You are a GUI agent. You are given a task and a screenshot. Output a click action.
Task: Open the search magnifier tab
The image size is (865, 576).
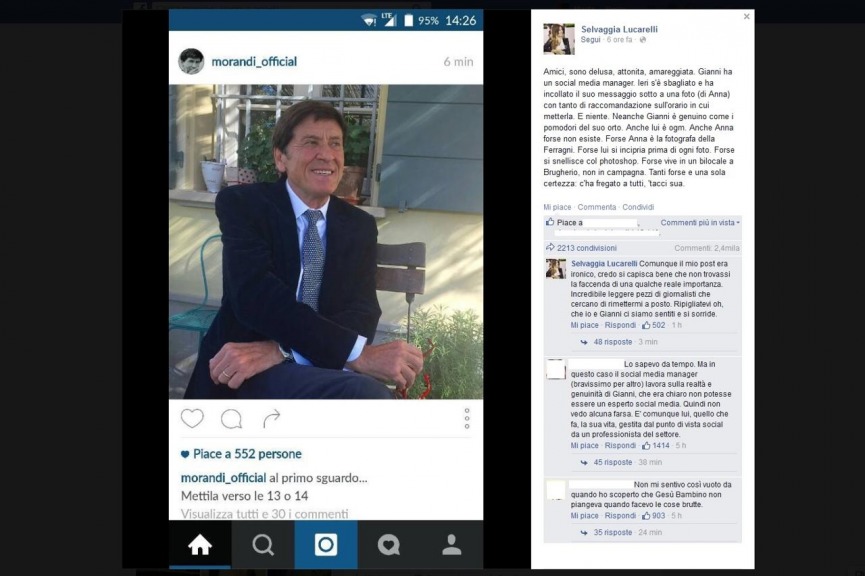[x=263, y=545]
